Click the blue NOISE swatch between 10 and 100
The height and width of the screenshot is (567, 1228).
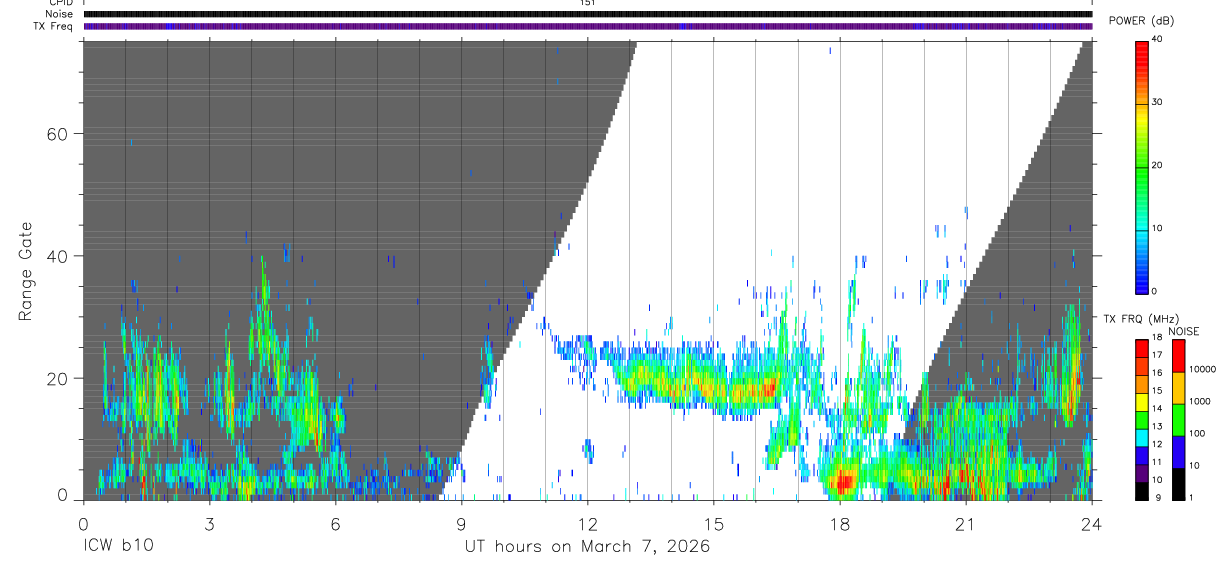coord(1178,452)
